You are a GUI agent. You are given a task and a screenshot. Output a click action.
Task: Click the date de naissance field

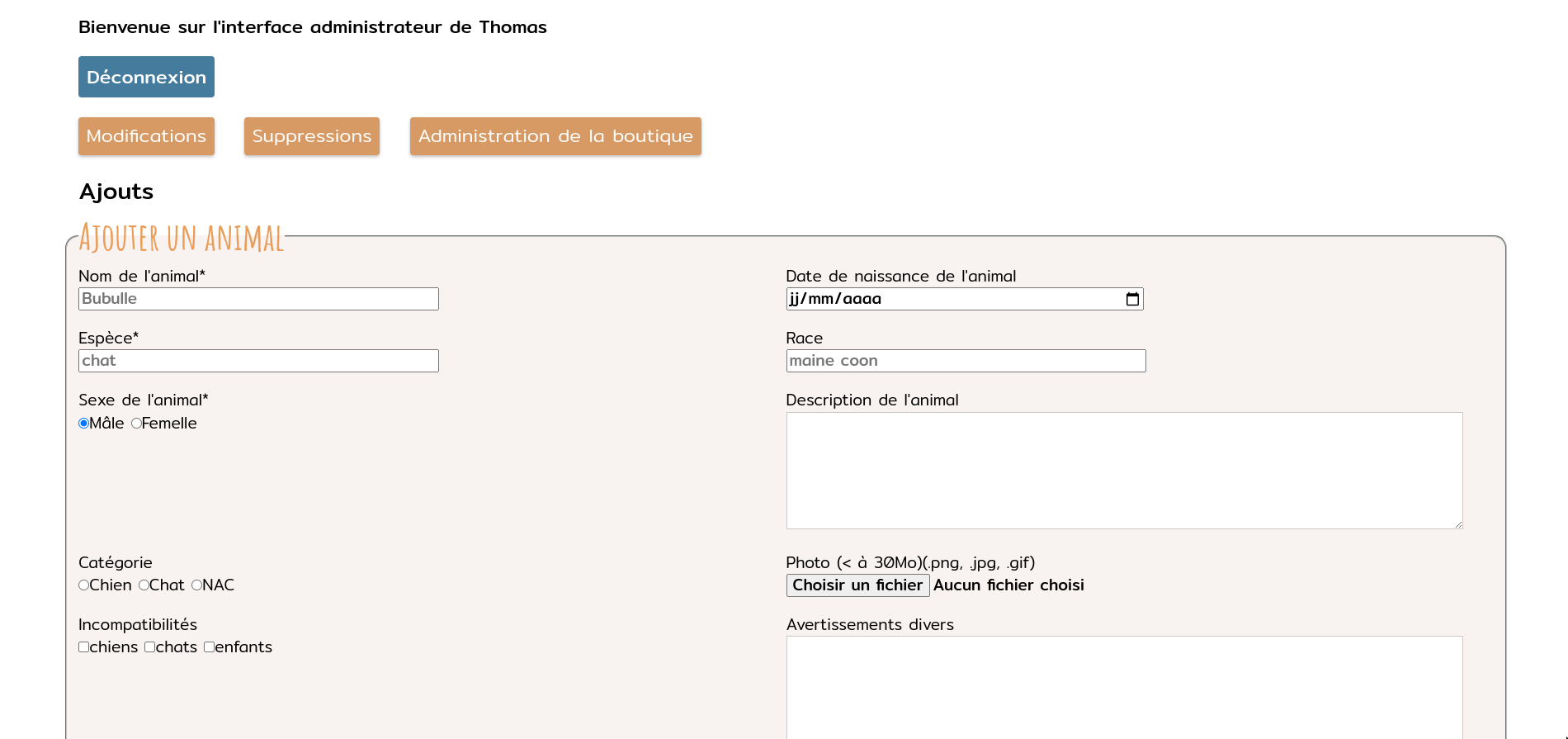click(x=949, y=299)
